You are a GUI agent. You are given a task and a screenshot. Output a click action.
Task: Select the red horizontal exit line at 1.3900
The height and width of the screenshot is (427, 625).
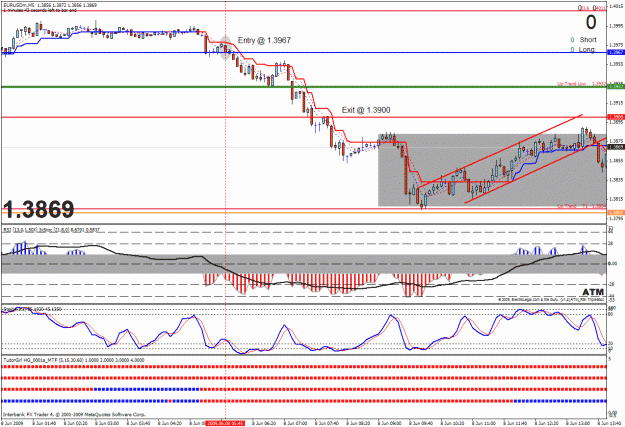coord(303,117)
